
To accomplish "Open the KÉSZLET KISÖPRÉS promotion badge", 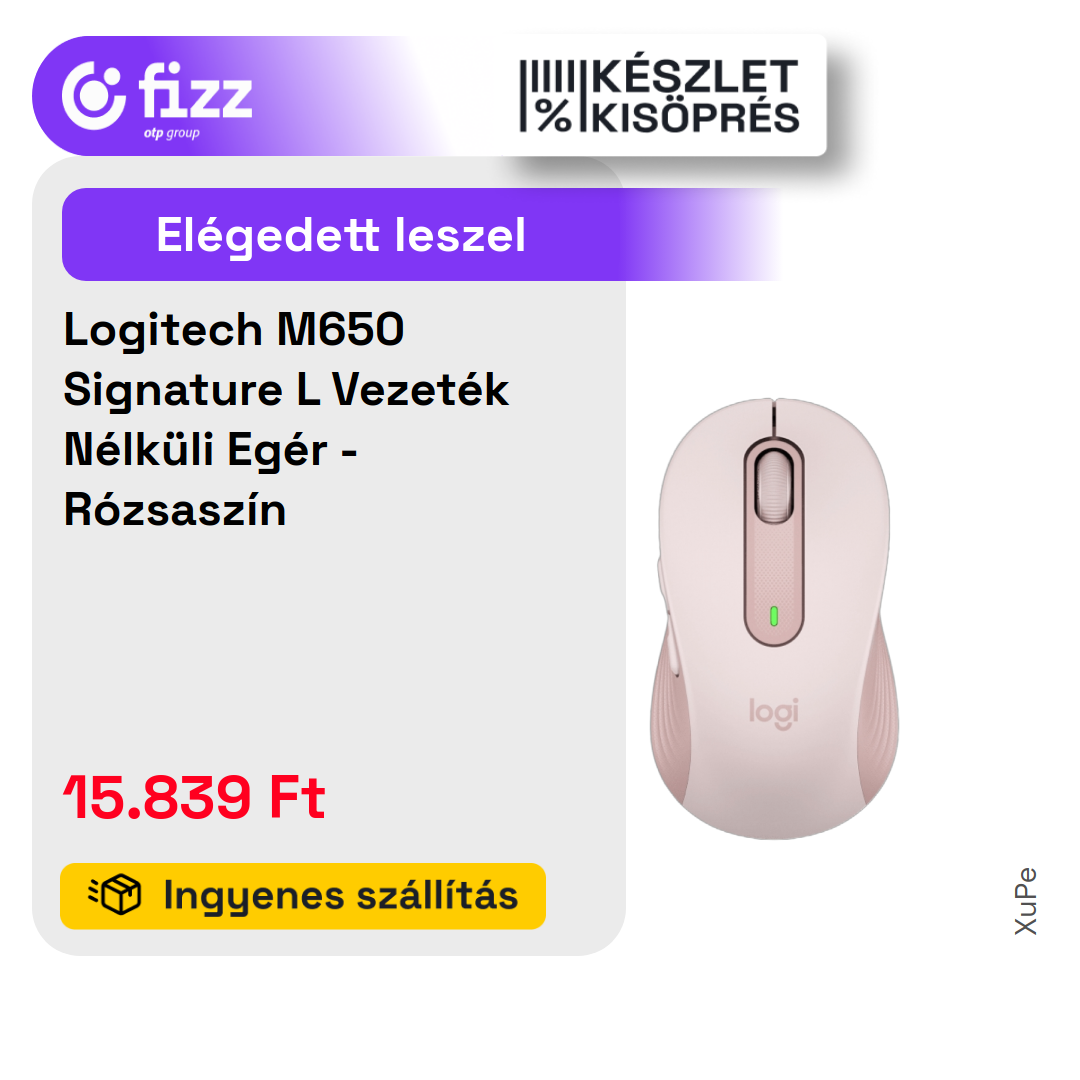I will pos(660,96).
